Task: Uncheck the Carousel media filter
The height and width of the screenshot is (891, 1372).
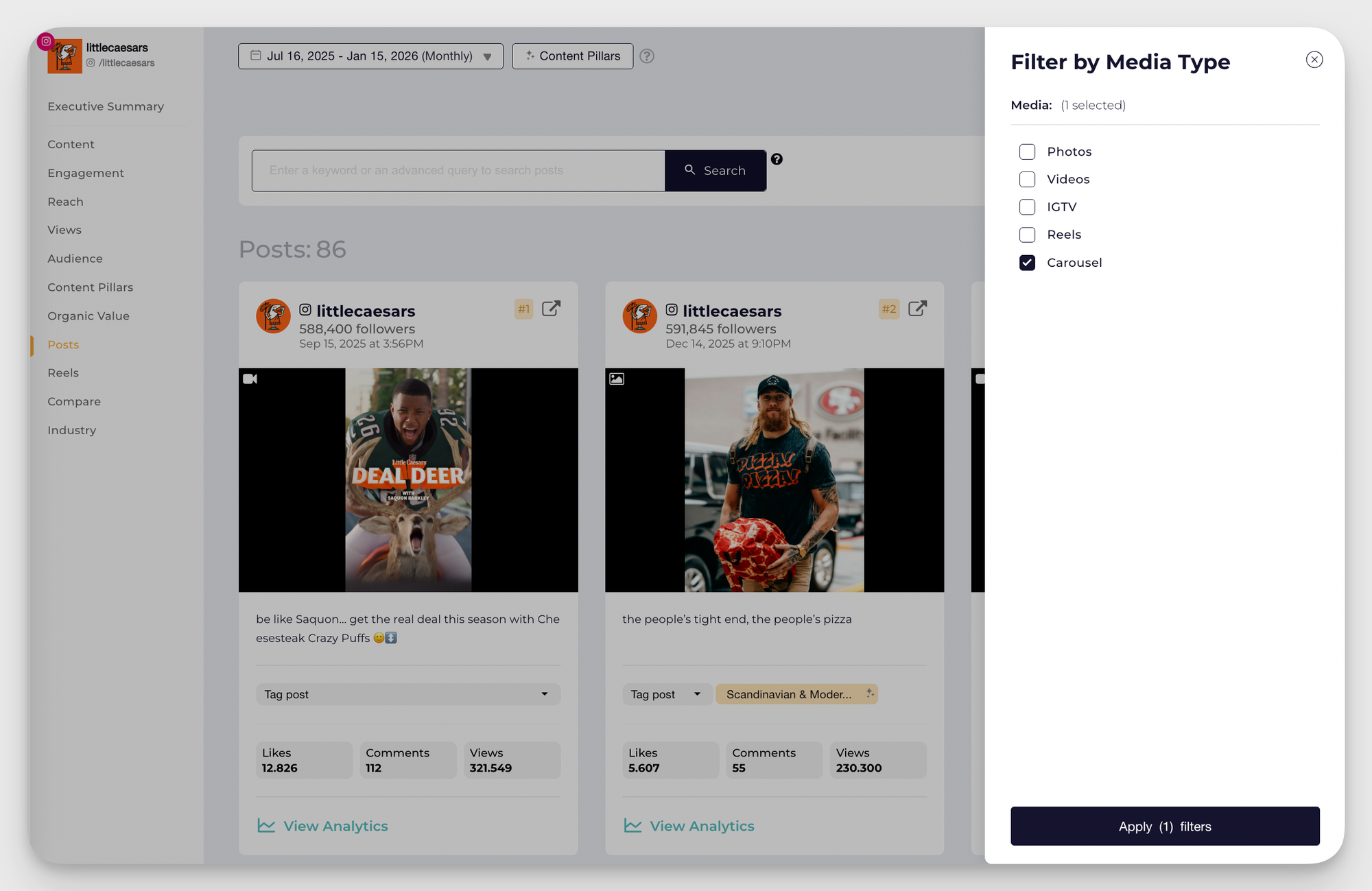Action: pos(1027,263)
